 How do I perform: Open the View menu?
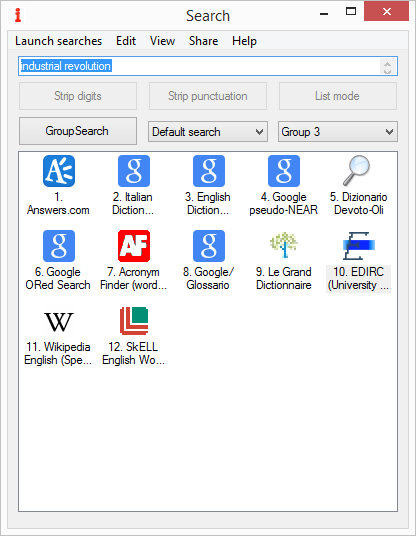(162, 41)
